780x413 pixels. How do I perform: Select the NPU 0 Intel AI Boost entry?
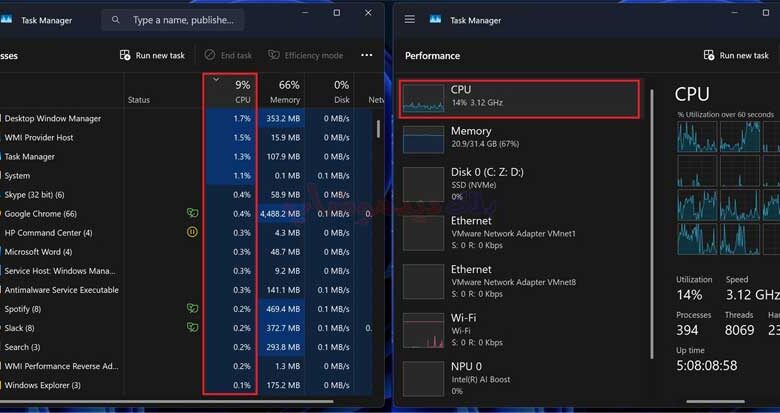click(519, 379)
